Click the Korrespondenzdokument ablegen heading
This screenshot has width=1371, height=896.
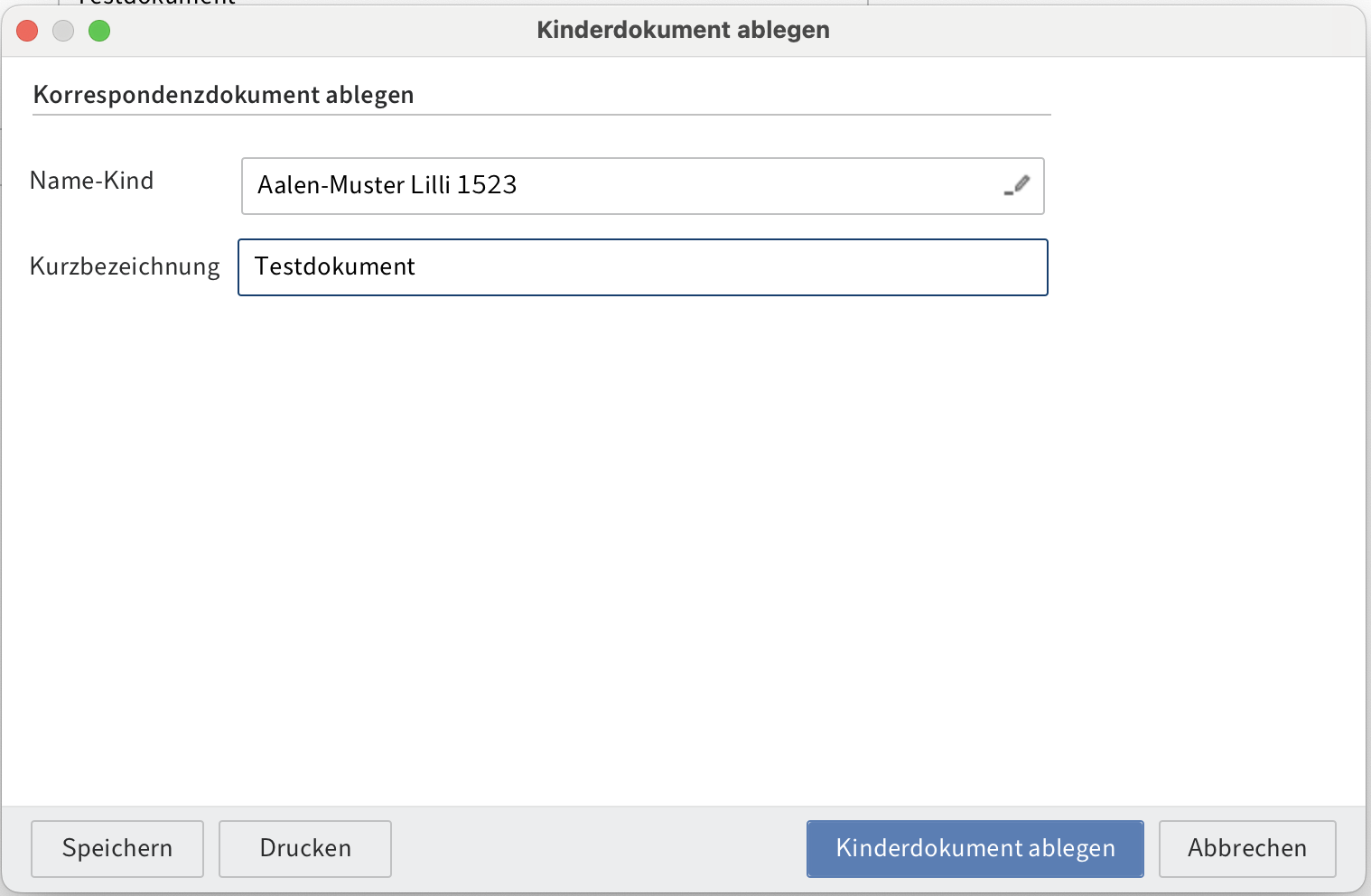[x=223, y=95]
